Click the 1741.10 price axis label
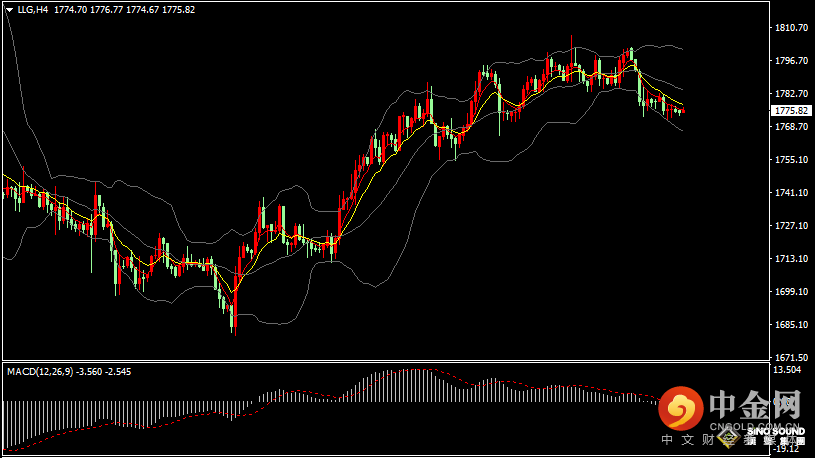 pos(791,193)
